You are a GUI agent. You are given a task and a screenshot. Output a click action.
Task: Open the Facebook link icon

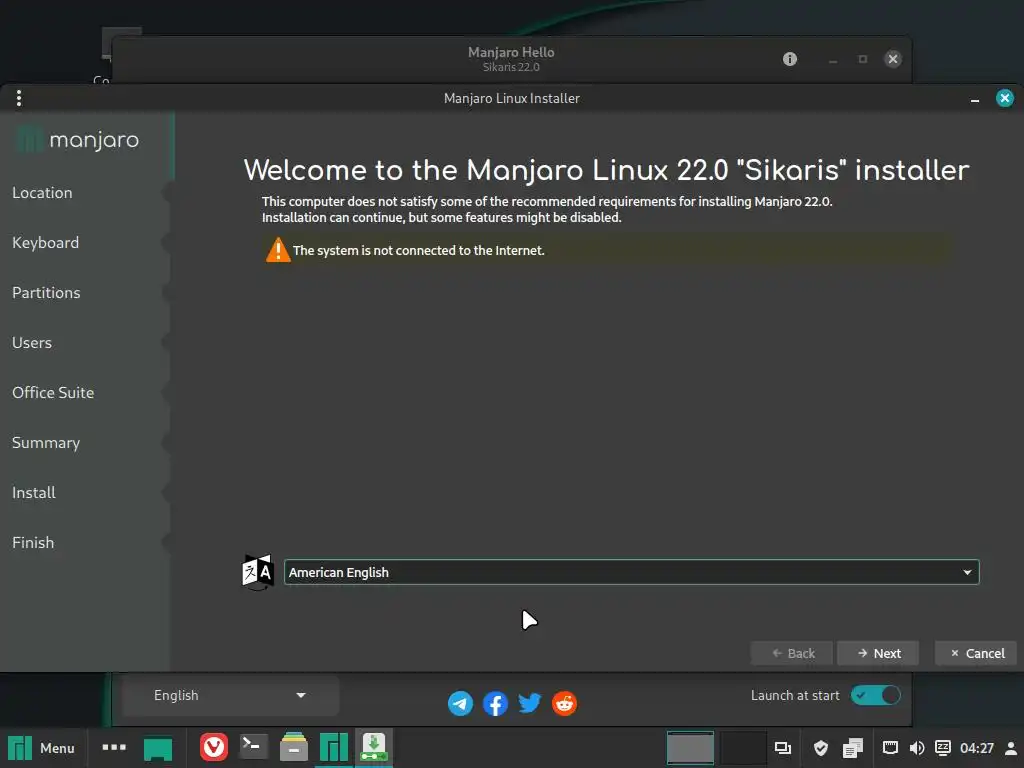click(495, 703)
